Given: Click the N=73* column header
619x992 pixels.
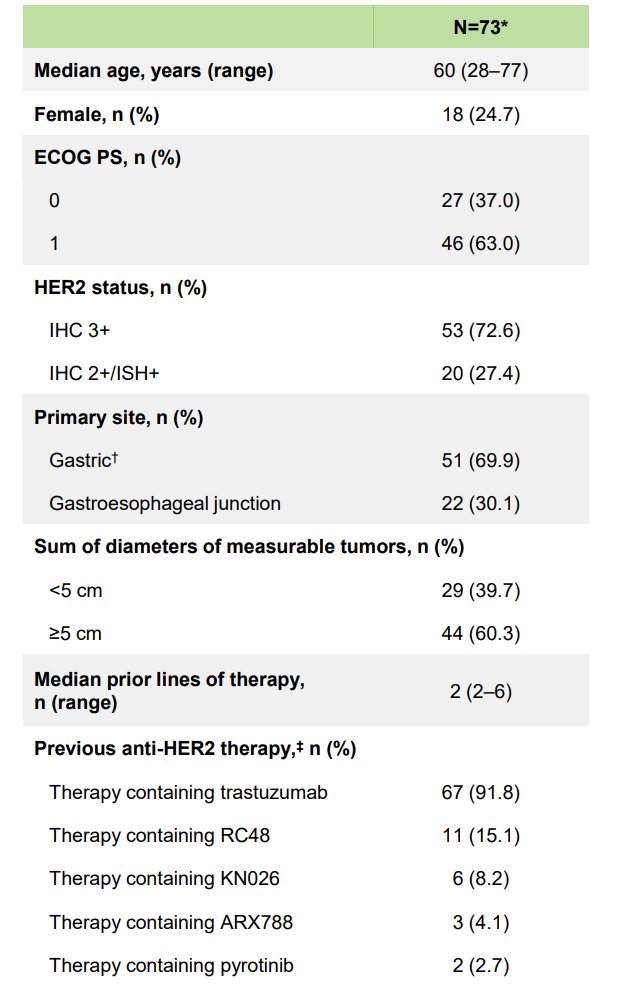Looking at the screenshot, I should point(480,27).
